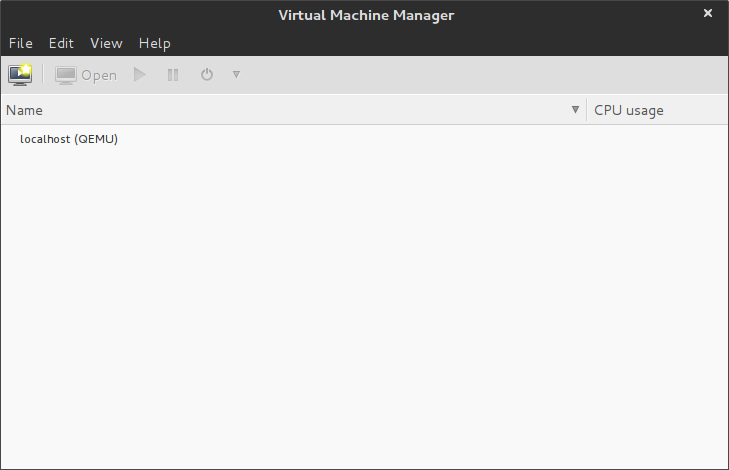
Task: Toggle the sort arrow in the Name column
Action: pos(575,110)
